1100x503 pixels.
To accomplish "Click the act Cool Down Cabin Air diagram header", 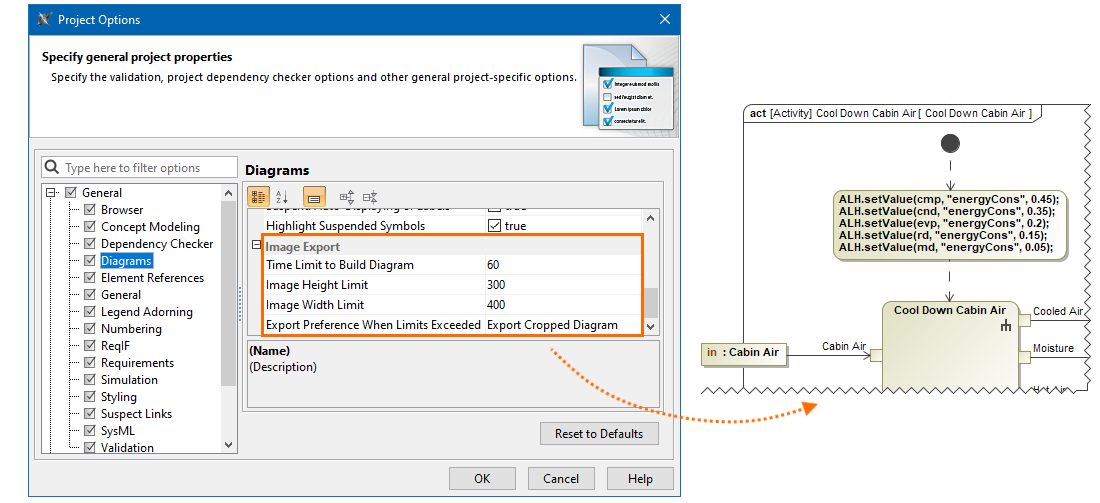I will pos(891,114).
